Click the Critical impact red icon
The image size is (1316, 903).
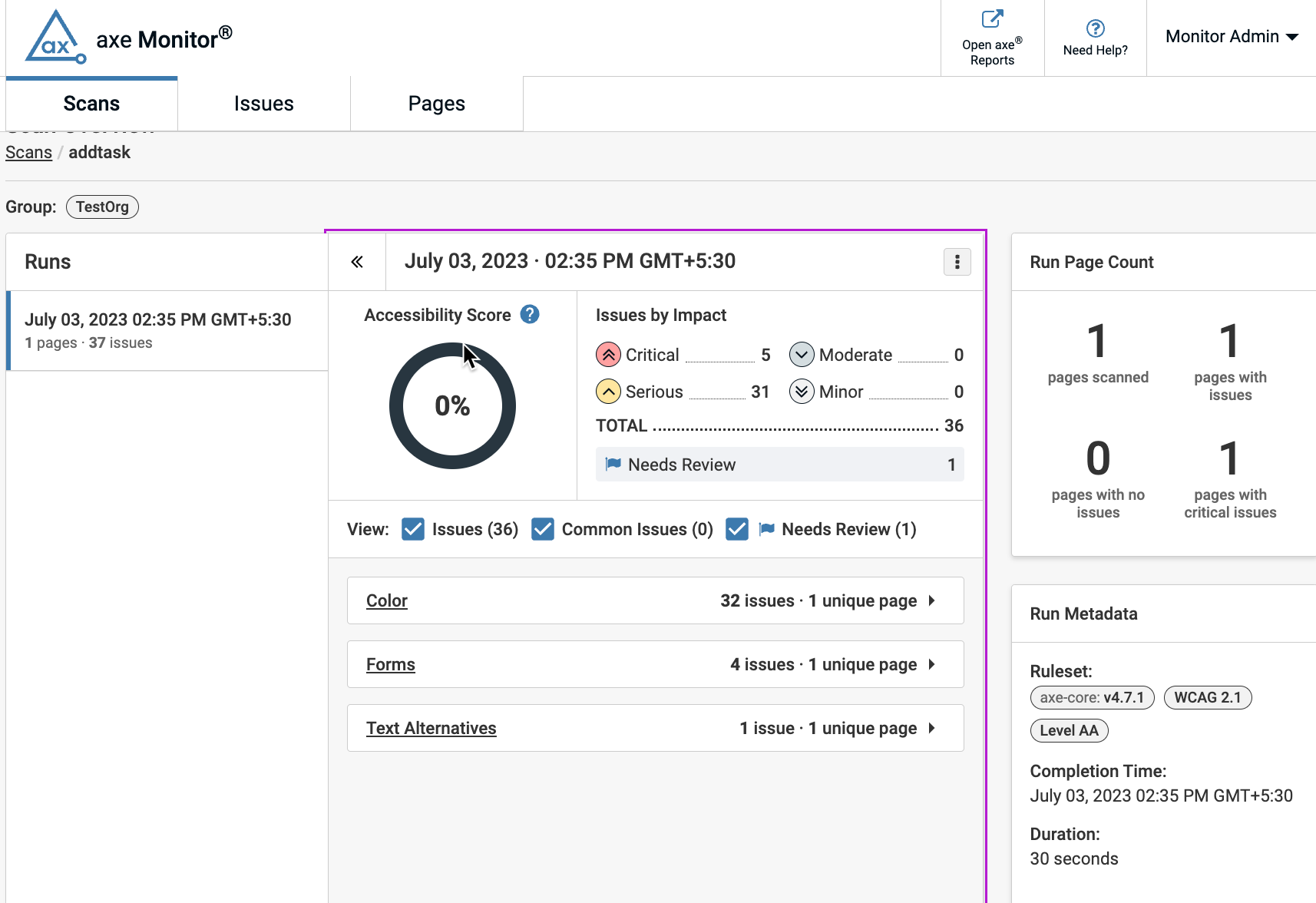pyautogui.click(x=608, y=355)
